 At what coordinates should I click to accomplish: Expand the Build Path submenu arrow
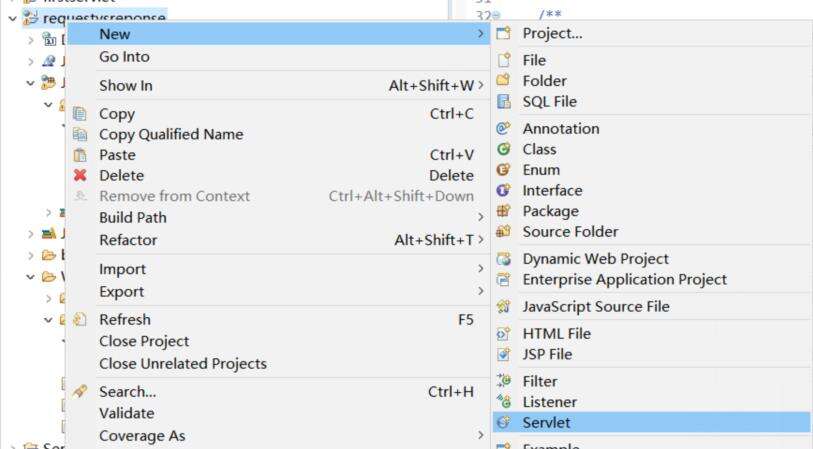[481, 217]
